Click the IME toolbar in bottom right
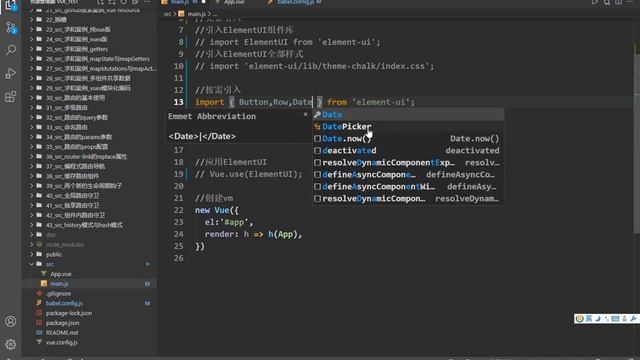 click(x=606, y=318)
